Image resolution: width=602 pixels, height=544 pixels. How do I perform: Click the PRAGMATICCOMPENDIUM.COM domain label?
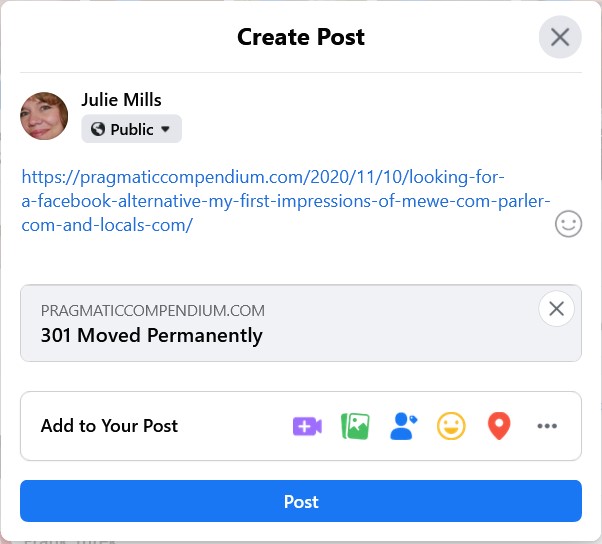tap(153, 311)
